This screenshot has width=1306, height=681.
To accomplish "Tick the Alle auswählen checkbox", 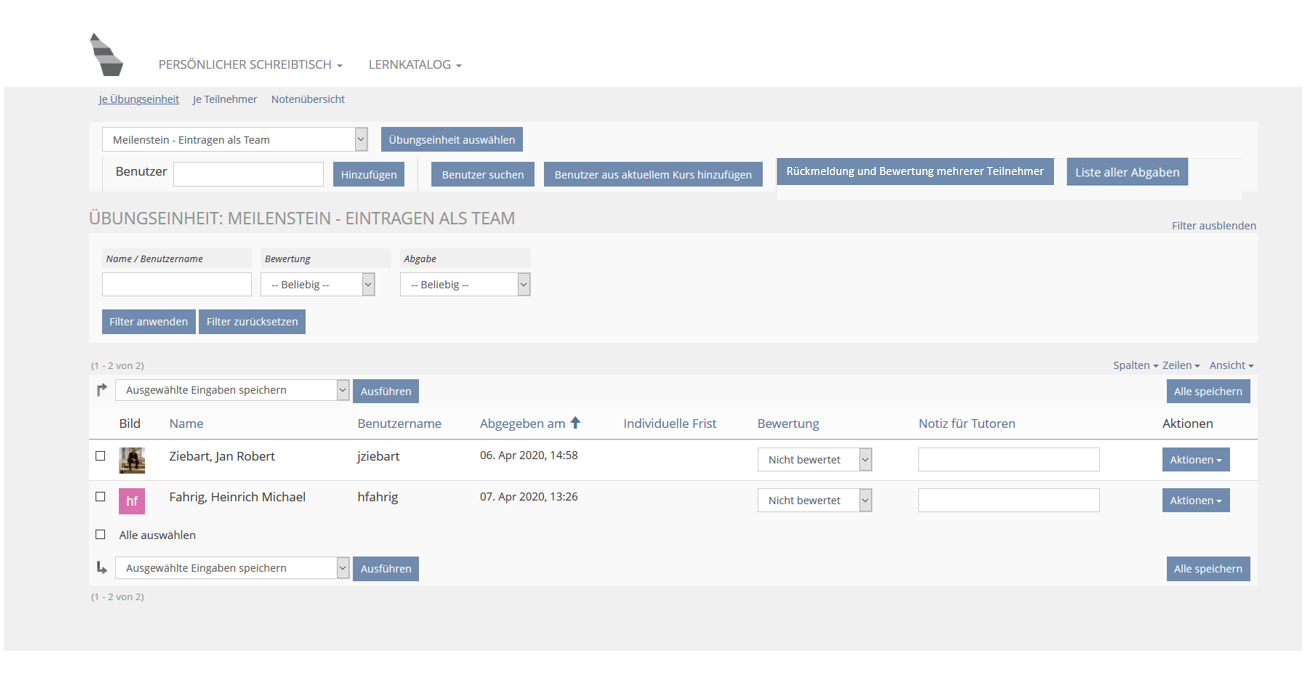I will tap(100, 535).
